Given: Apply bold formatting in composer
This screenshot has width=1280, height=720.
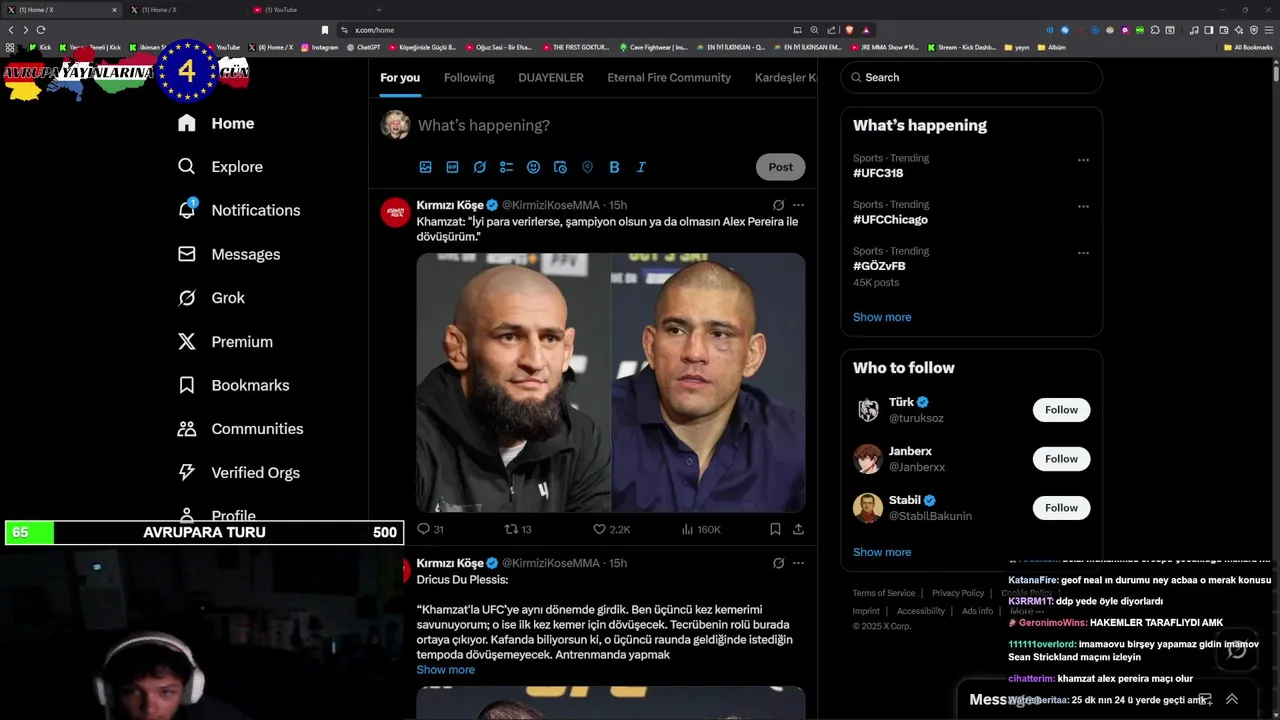Looking at the screenshot, I should 614,167.
